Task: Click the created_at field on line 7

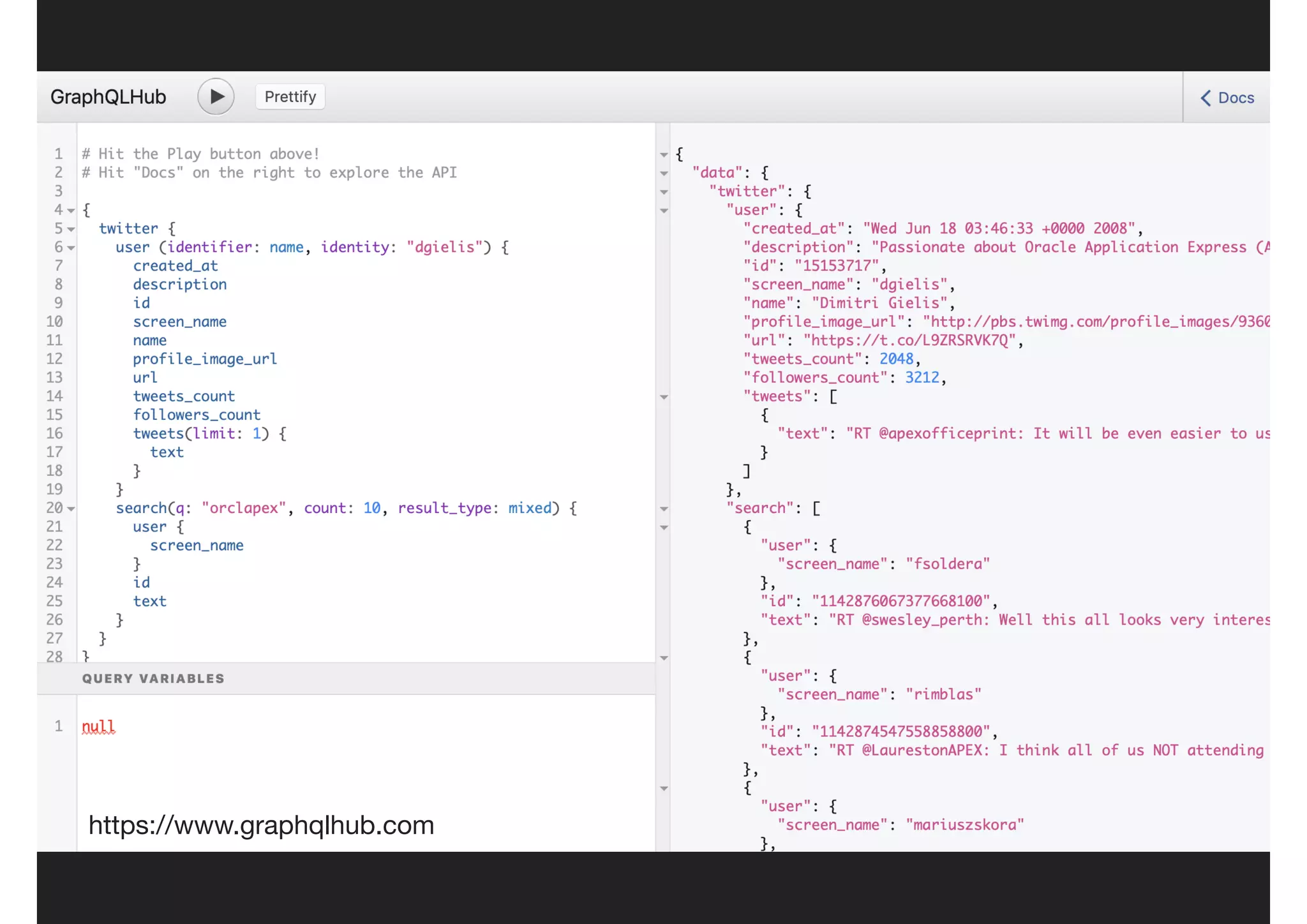Action: pyautogui.click(x=176, y=265)
